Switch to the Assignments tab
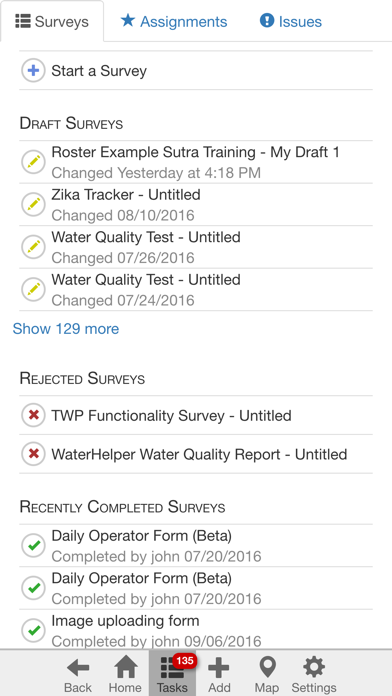 174,21
